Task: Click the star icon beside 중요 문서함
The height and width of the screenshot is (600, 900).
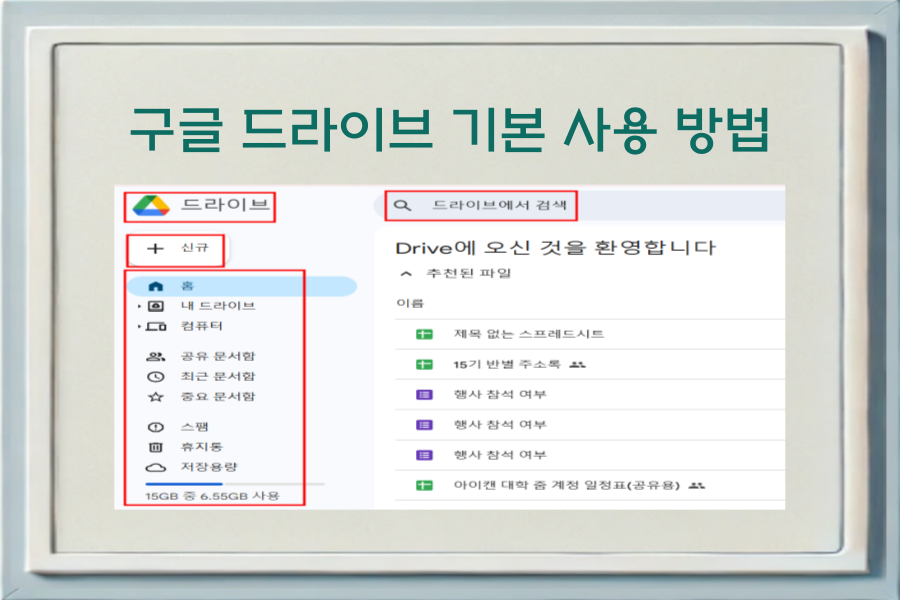Action: coord(156,397)
